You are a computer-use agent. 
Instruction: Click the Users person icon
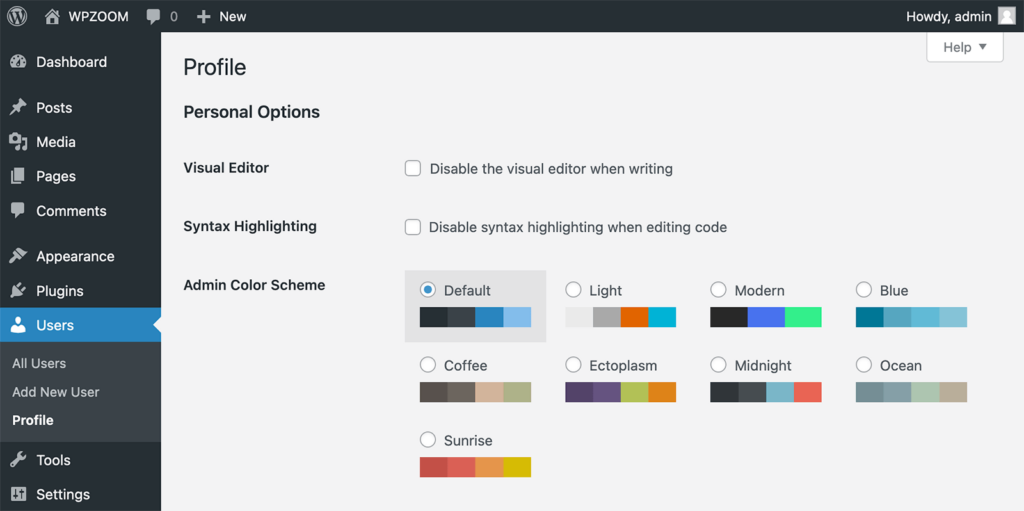click(18, 325)
